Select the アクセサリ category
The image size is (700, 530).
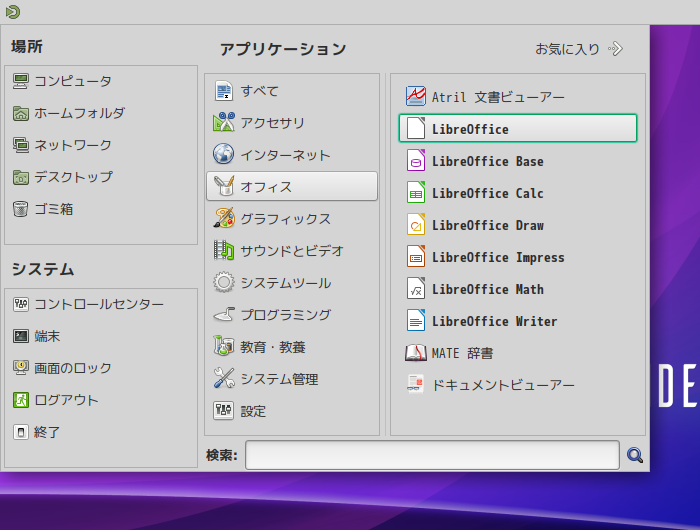pos(292,122)
